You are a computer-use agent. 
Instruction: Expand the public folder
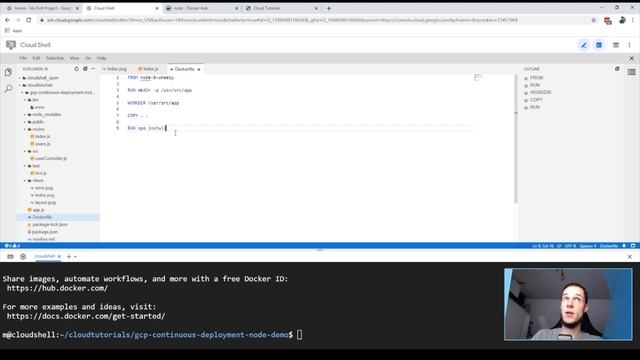point(38,122)
